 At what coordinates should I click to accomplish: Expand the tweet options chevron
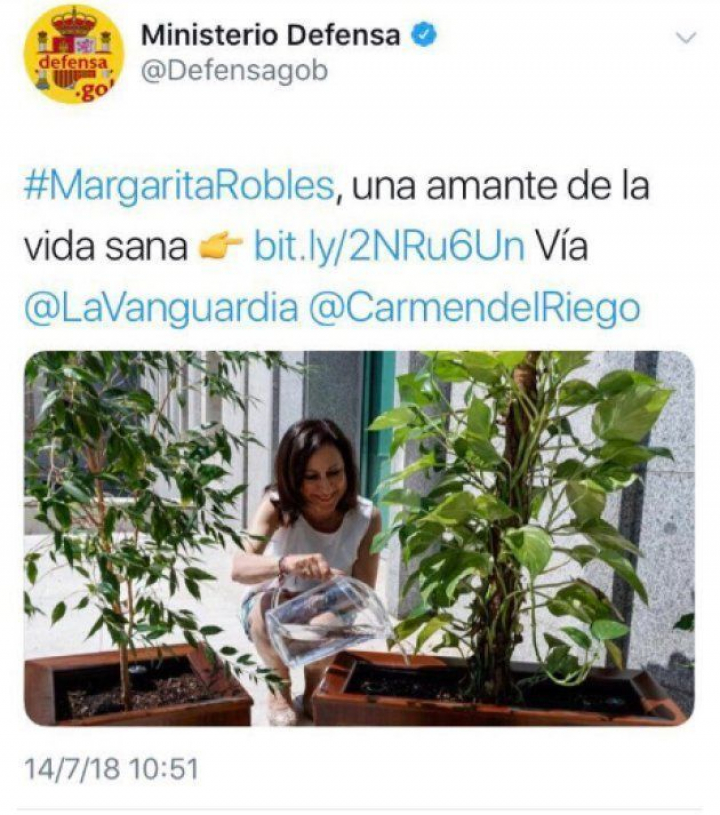[x=685, y=37]
